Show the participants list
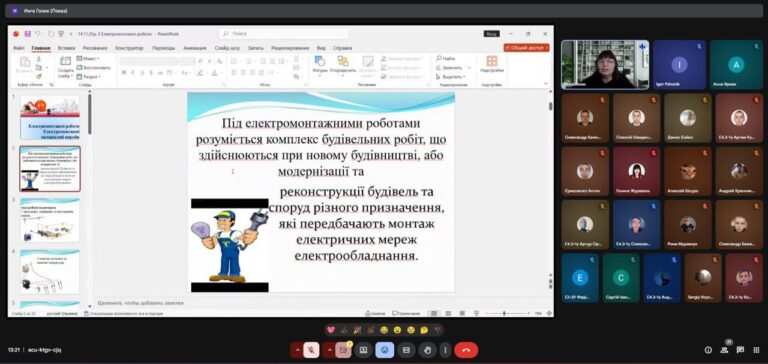 (x=724, y=350)
